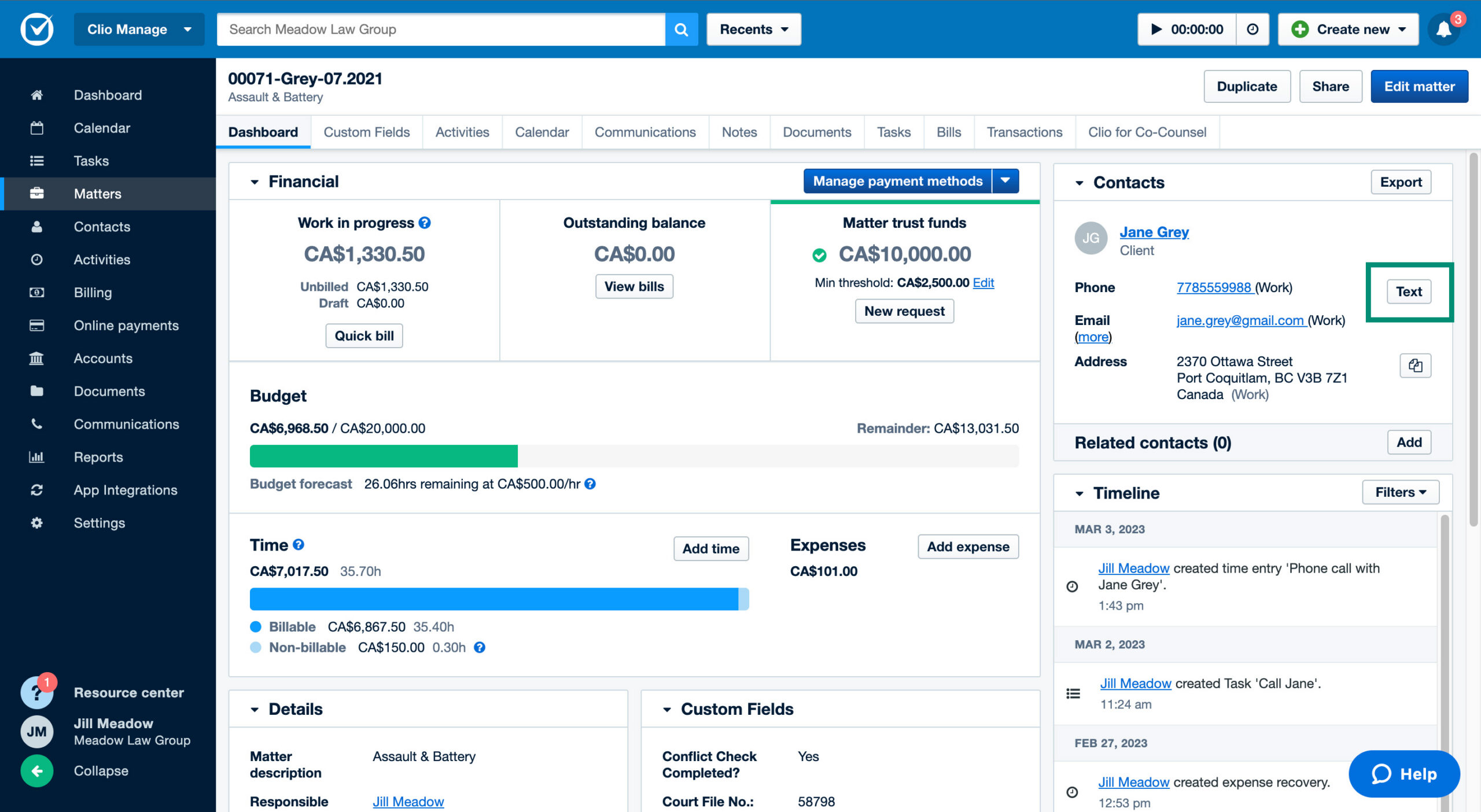This screenshot has width=1481, height=812.
Task: Click the Clio checkmark logo
Action: [37, 29]
